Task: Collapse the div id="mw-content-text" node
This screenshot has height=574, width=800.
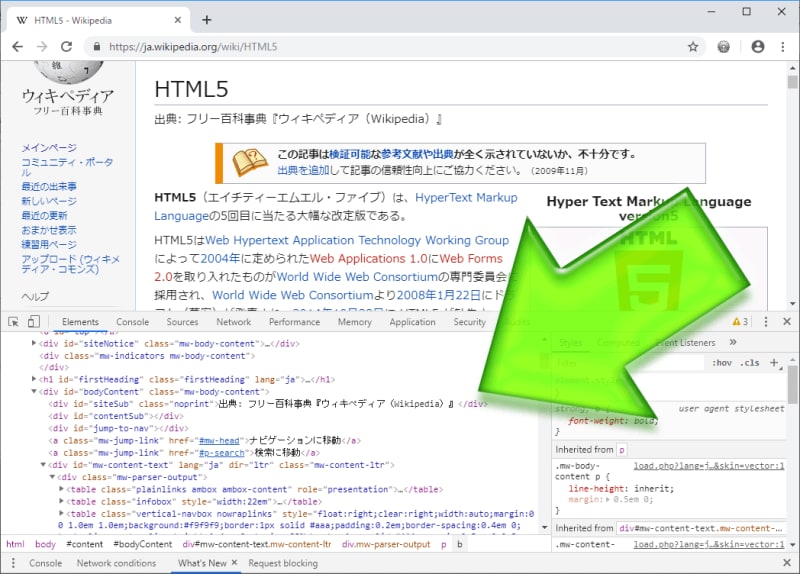Action: coord(43,465)
